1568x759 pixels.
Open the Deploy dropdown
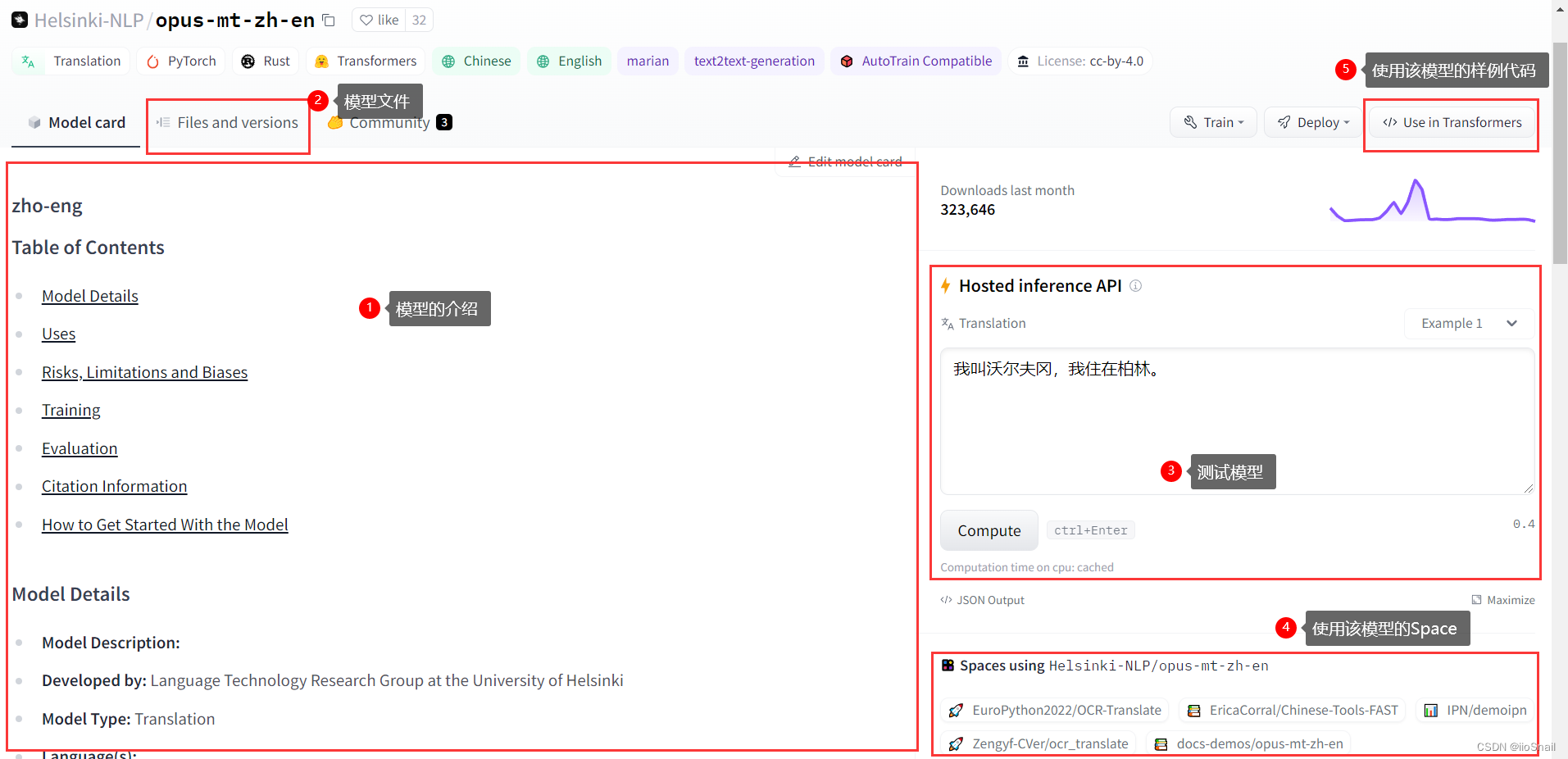pyautogui.click(x=1313, y=122)
